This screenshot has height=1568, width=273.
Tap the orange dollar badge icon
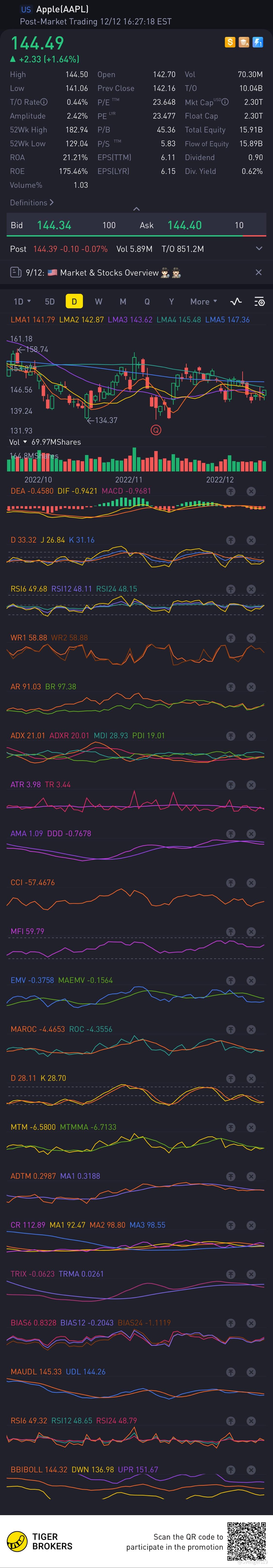230,42
